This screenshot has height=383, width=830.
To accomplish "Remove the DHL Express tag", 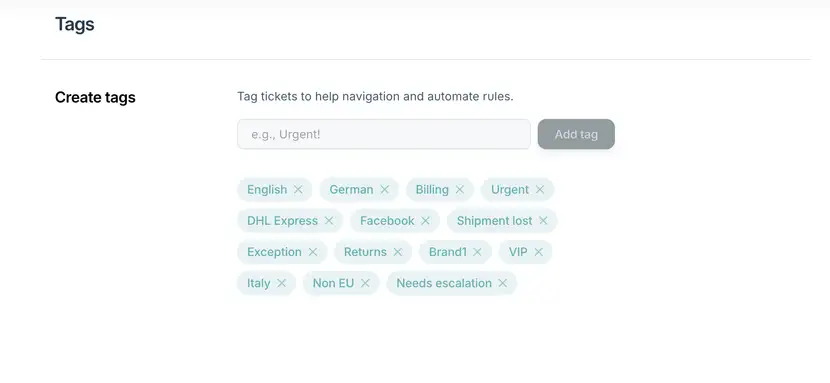I will 329,221.
